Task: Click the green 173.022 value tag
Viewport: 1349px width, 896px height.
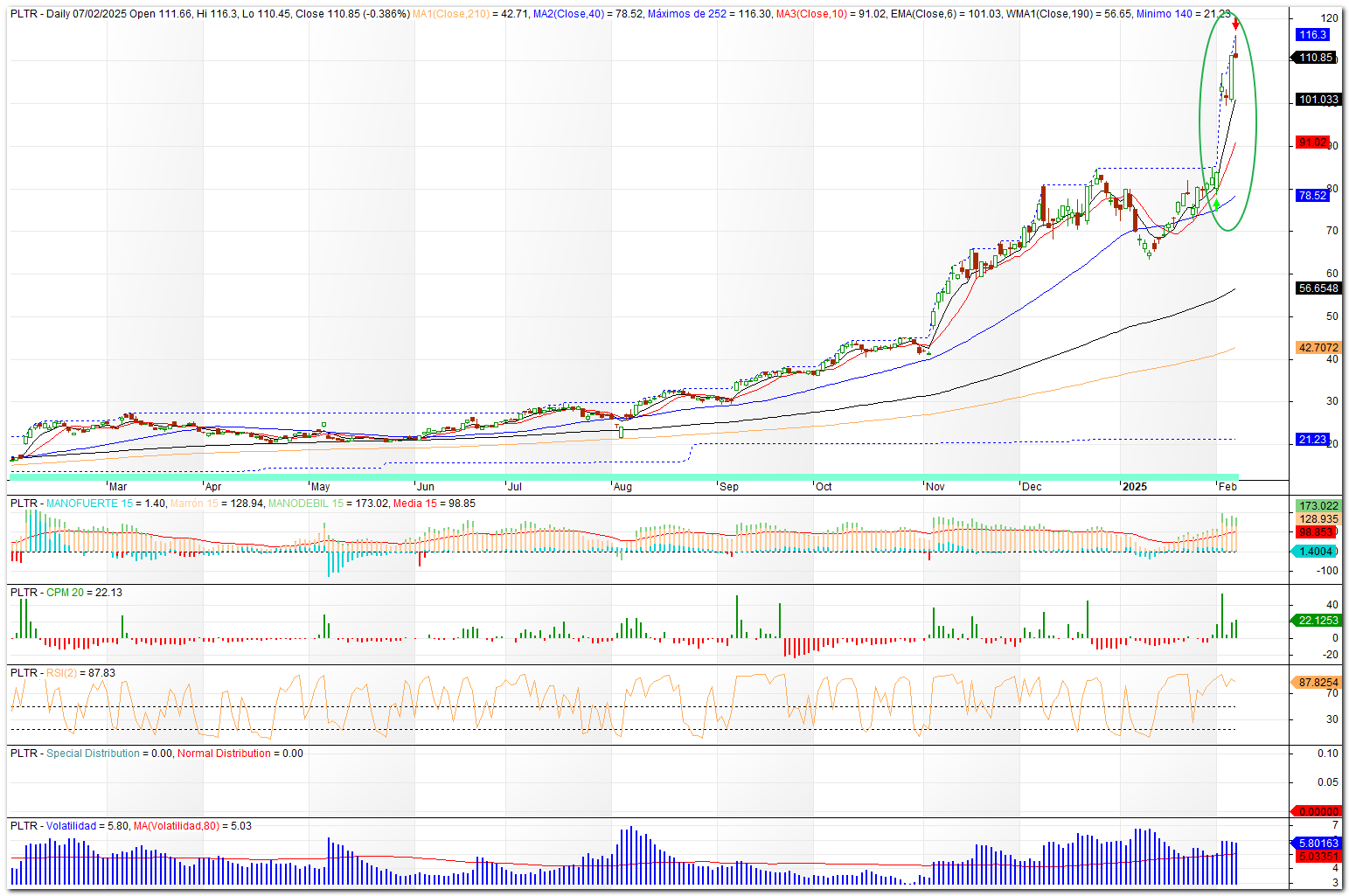Action: coord(1318,506)
